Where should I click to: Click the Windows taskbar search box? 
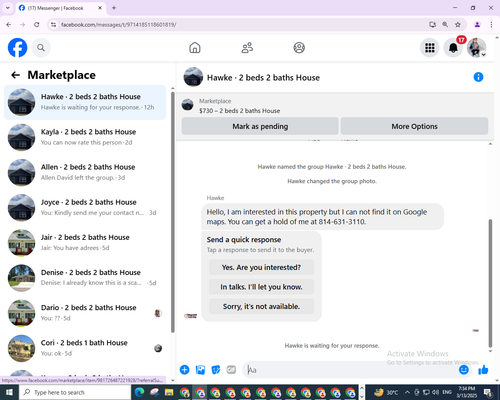75,392
